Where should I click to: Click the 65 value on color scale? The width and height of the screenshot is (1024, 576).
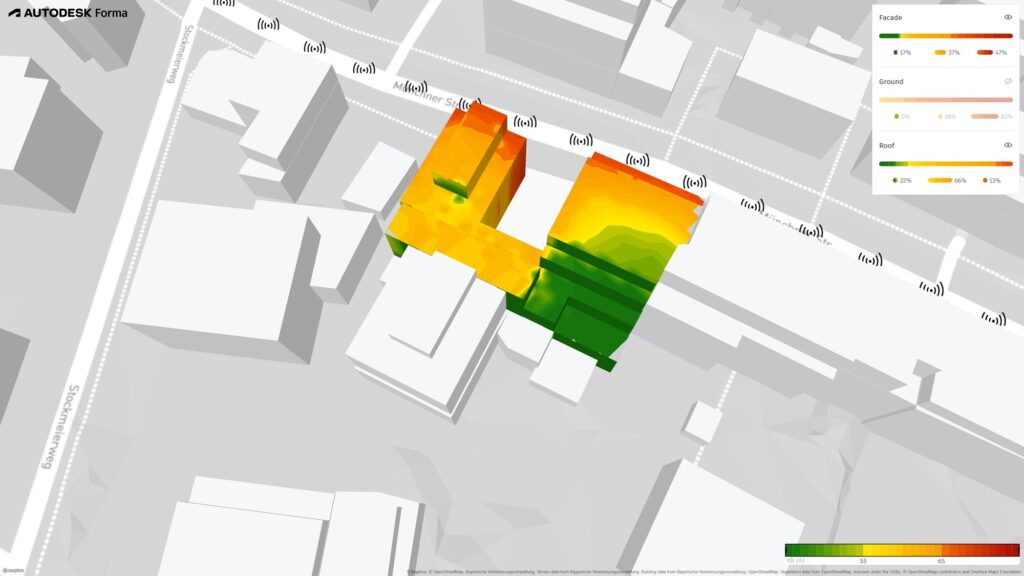(x=941, y=561)
